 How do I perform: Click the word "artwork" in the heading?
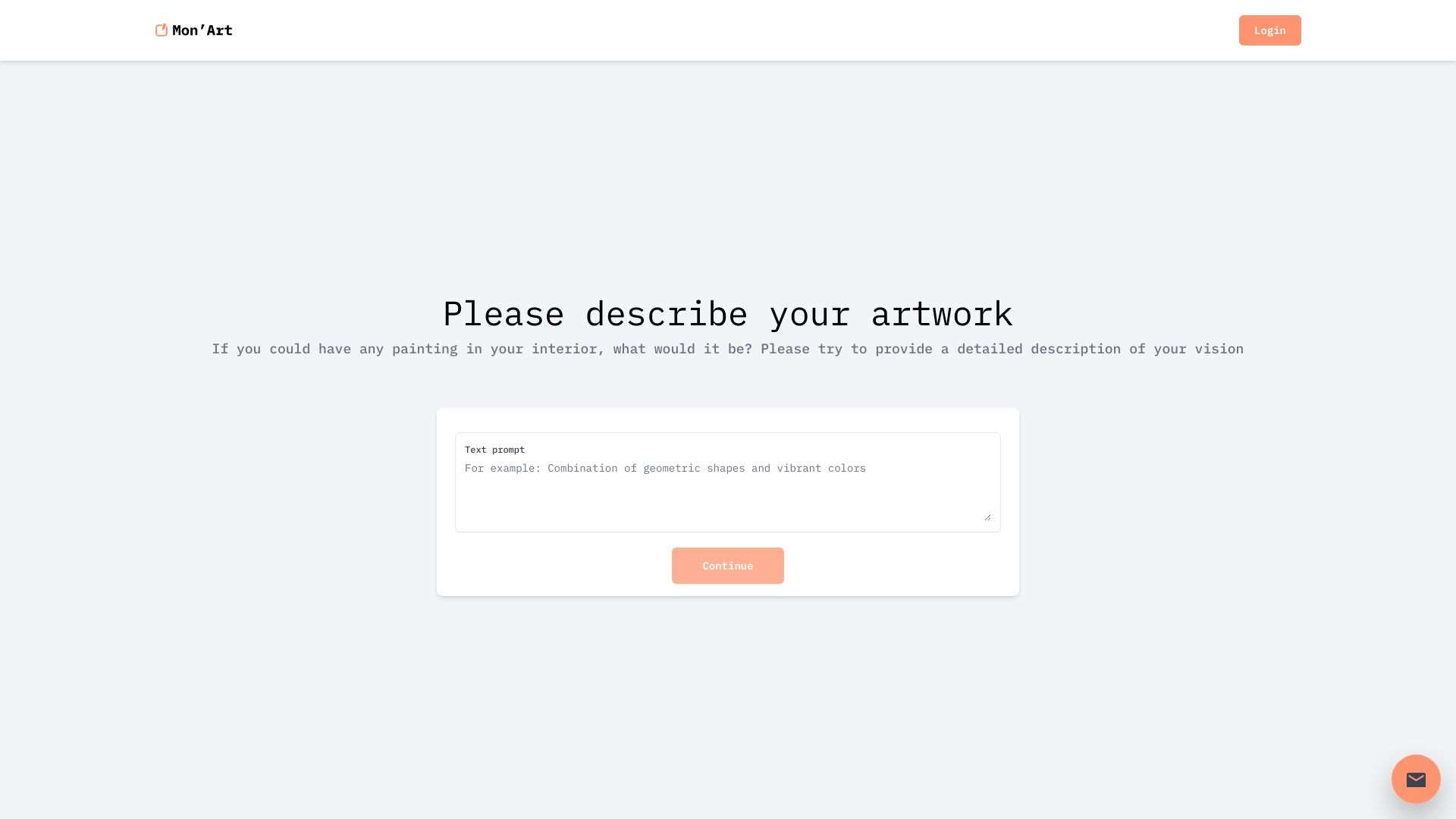pos(942,314)
